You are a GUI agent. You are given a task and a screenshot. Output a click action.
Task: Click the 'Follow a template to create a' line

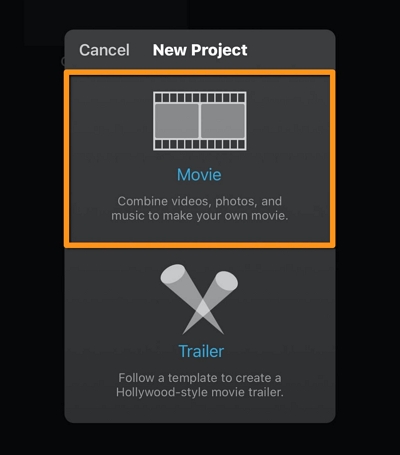point(200,378)
